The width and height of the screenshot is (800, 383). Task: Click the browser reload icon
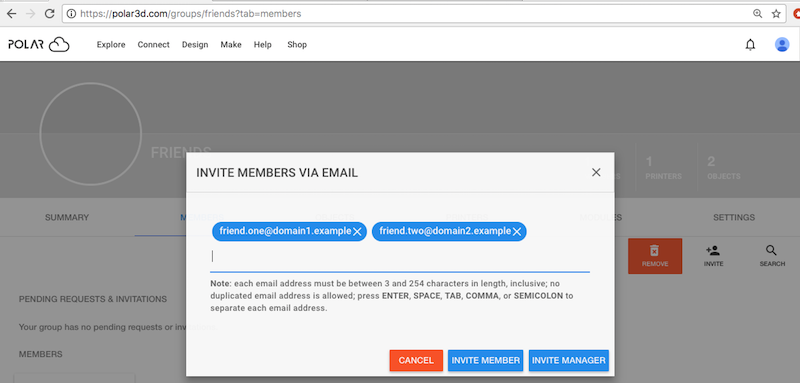49,14
